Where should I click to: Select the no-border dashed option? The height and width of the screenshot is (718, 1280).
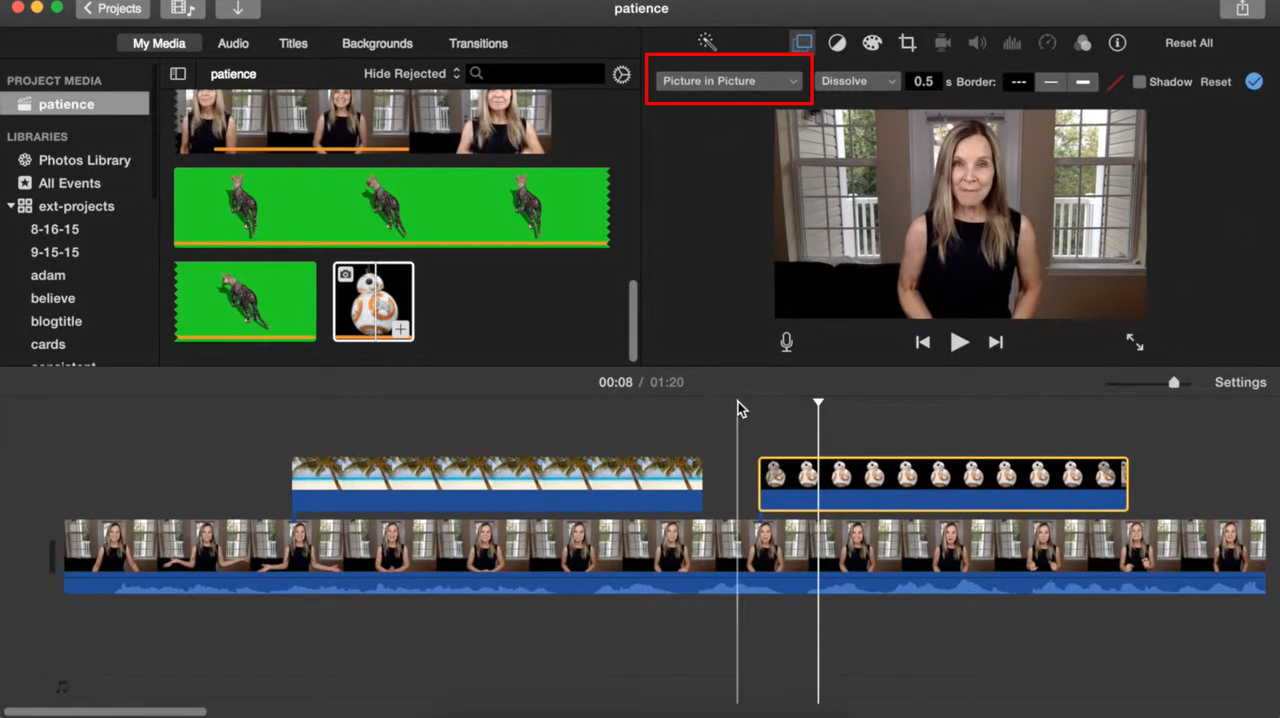[x=1018, y=82]
